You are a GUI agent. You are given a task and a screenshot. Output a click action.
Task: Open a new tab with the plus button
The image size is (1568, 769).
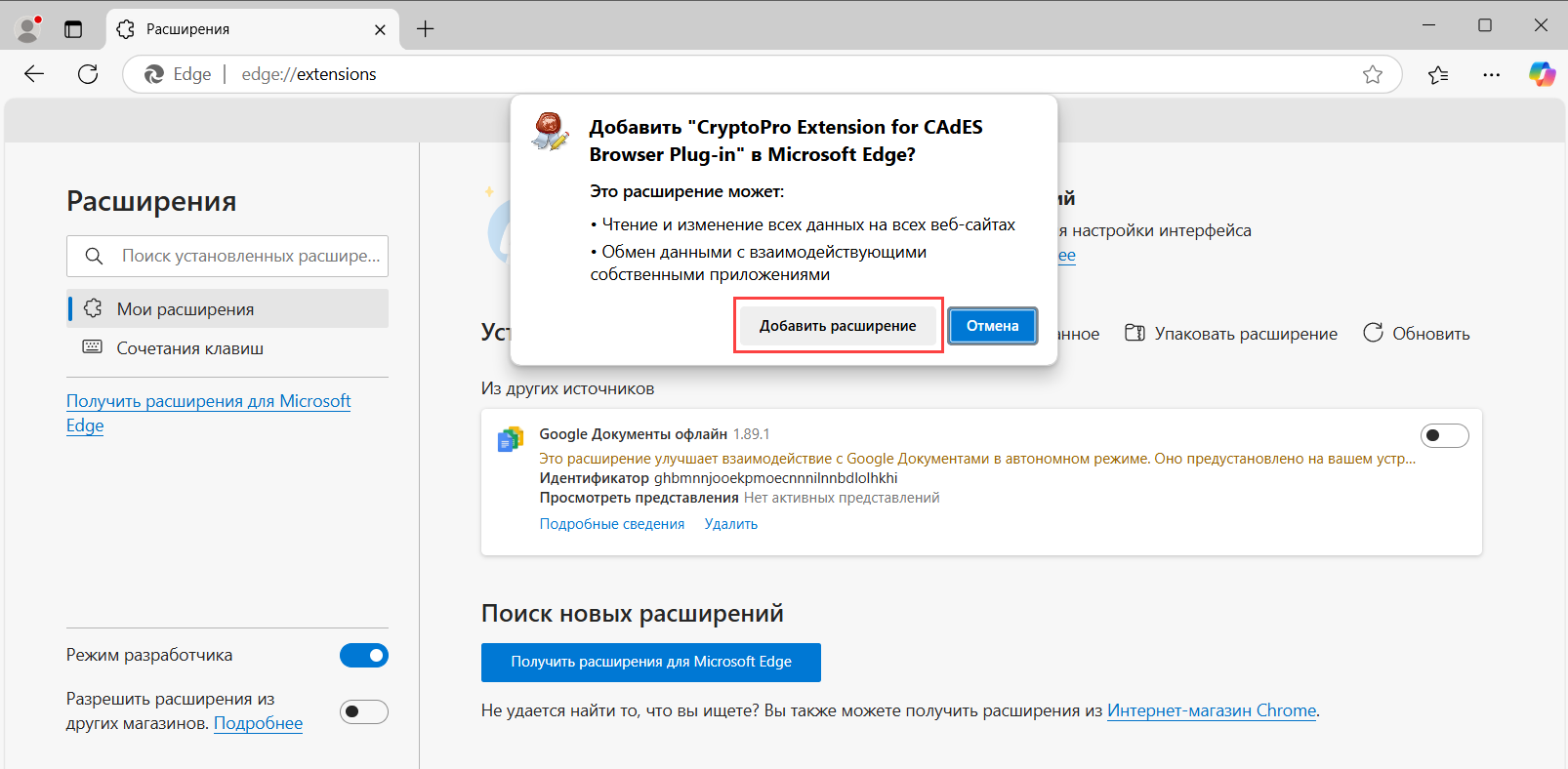(426, 29)
